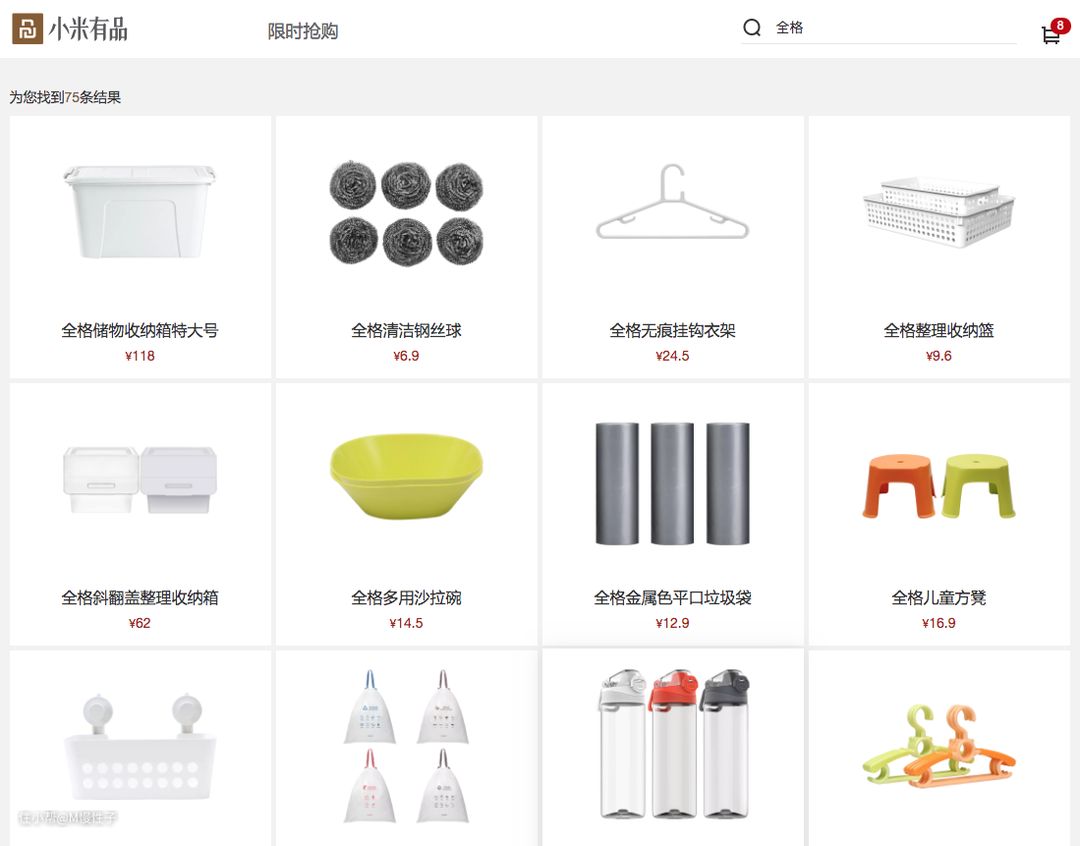This screenshot has width=1080, height=846.
Task: Select the three water bottles product image
Action: [673, 743]
